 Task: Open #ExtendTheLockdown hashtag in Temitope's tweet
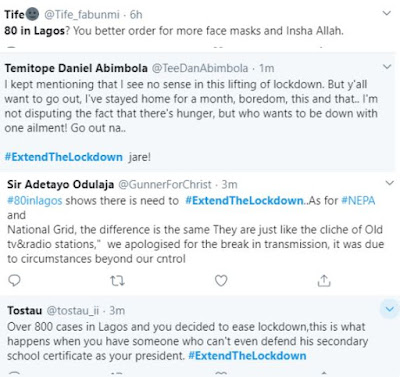click(x=64, y=157)
